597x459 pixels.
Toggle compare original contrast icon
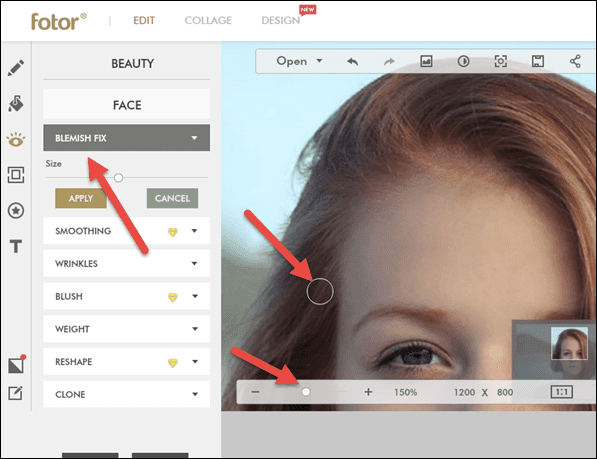(463, 61)
